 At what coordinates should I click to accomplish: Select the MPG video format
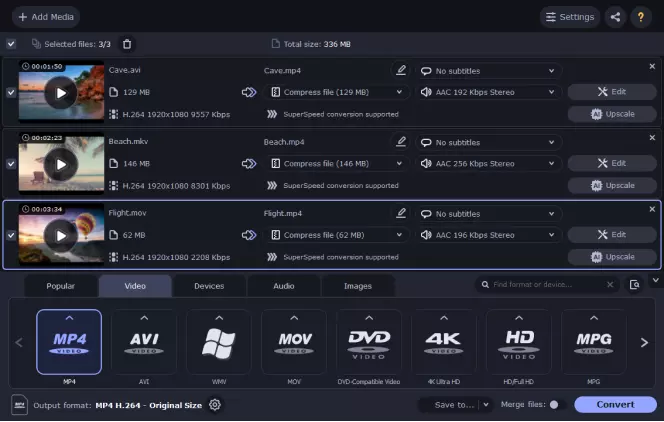(594, 342)
